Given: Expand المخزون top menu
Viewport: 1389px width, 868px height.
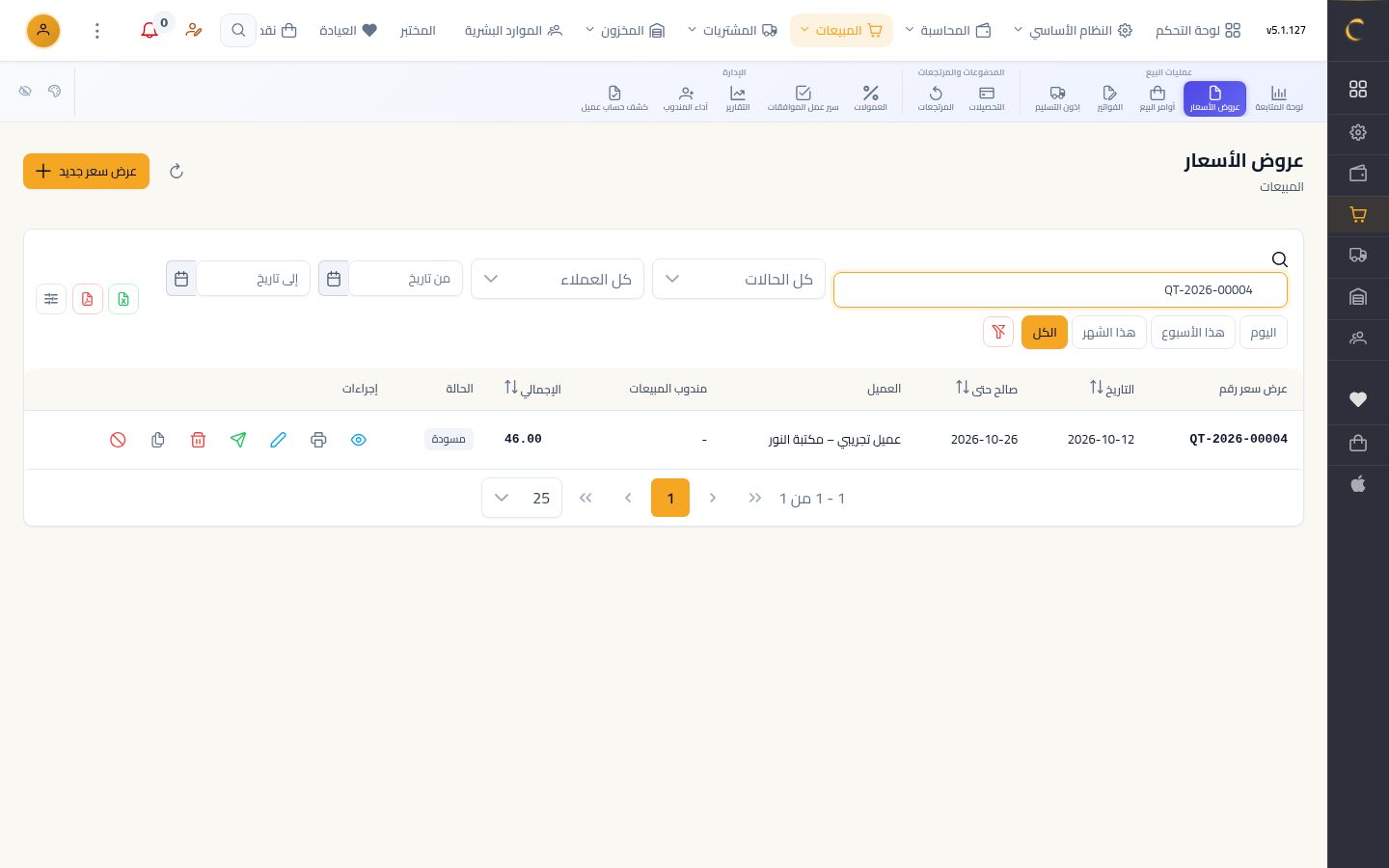Looking at the screenshot, I should click(625, 31).
